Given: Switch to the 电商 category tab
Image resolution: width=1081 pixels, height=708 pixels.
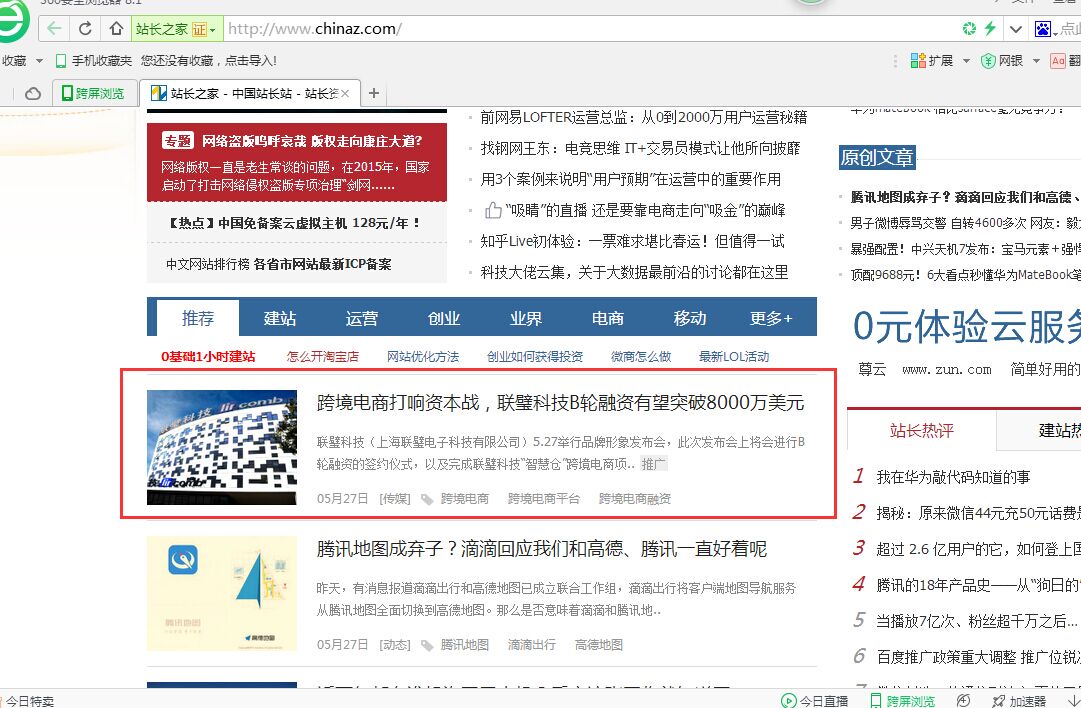Looking at the screenshot, I should click(x=608, y=318).
